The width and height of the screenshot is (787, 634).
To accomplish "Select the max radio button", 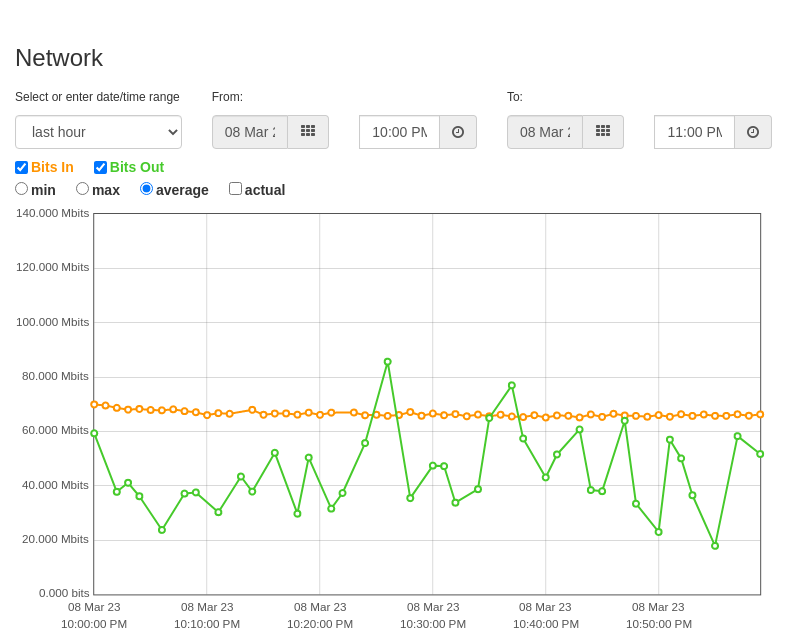I will coord(82,189).
